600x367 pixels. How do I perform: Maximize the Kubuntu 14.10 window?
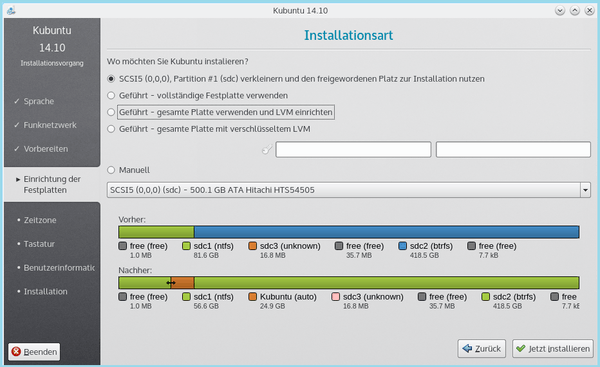point(575,10)
